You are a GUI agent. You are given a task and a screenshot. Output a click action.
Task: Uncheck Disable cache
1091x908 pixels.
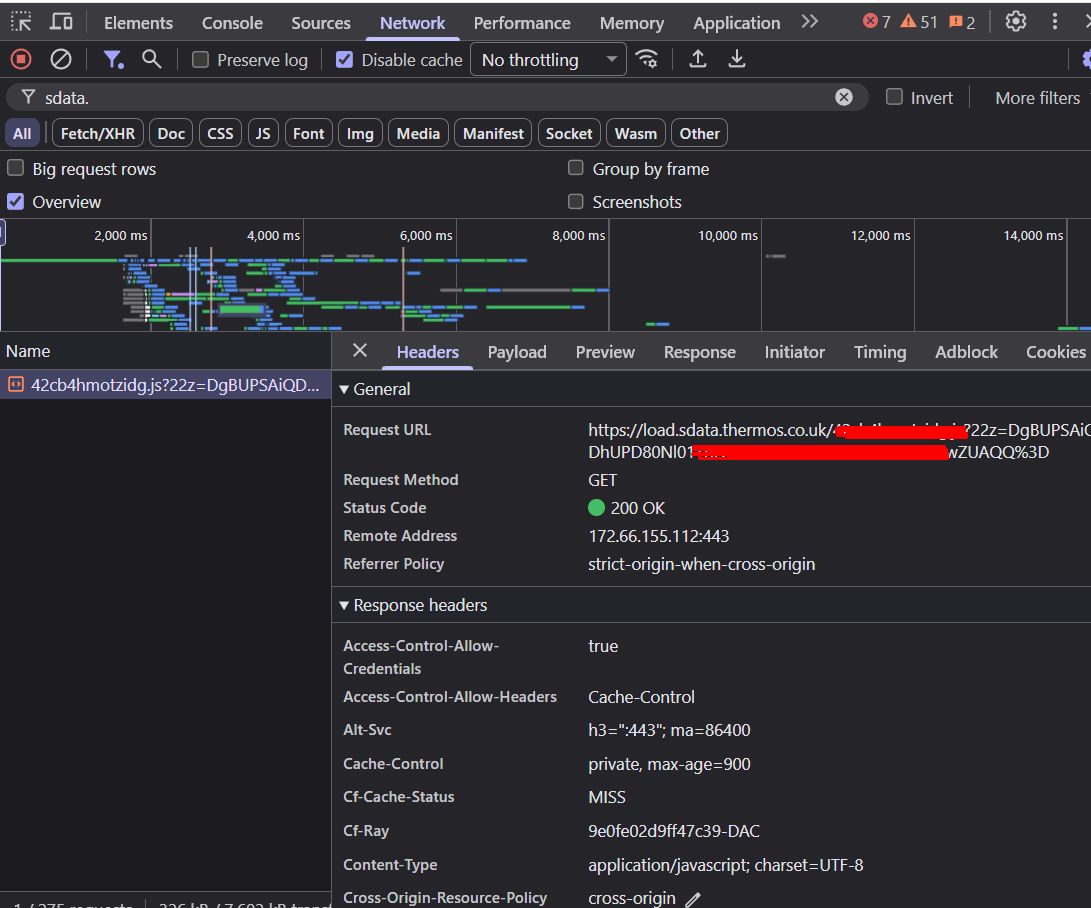pyautogui.click(x=344, y=60)
